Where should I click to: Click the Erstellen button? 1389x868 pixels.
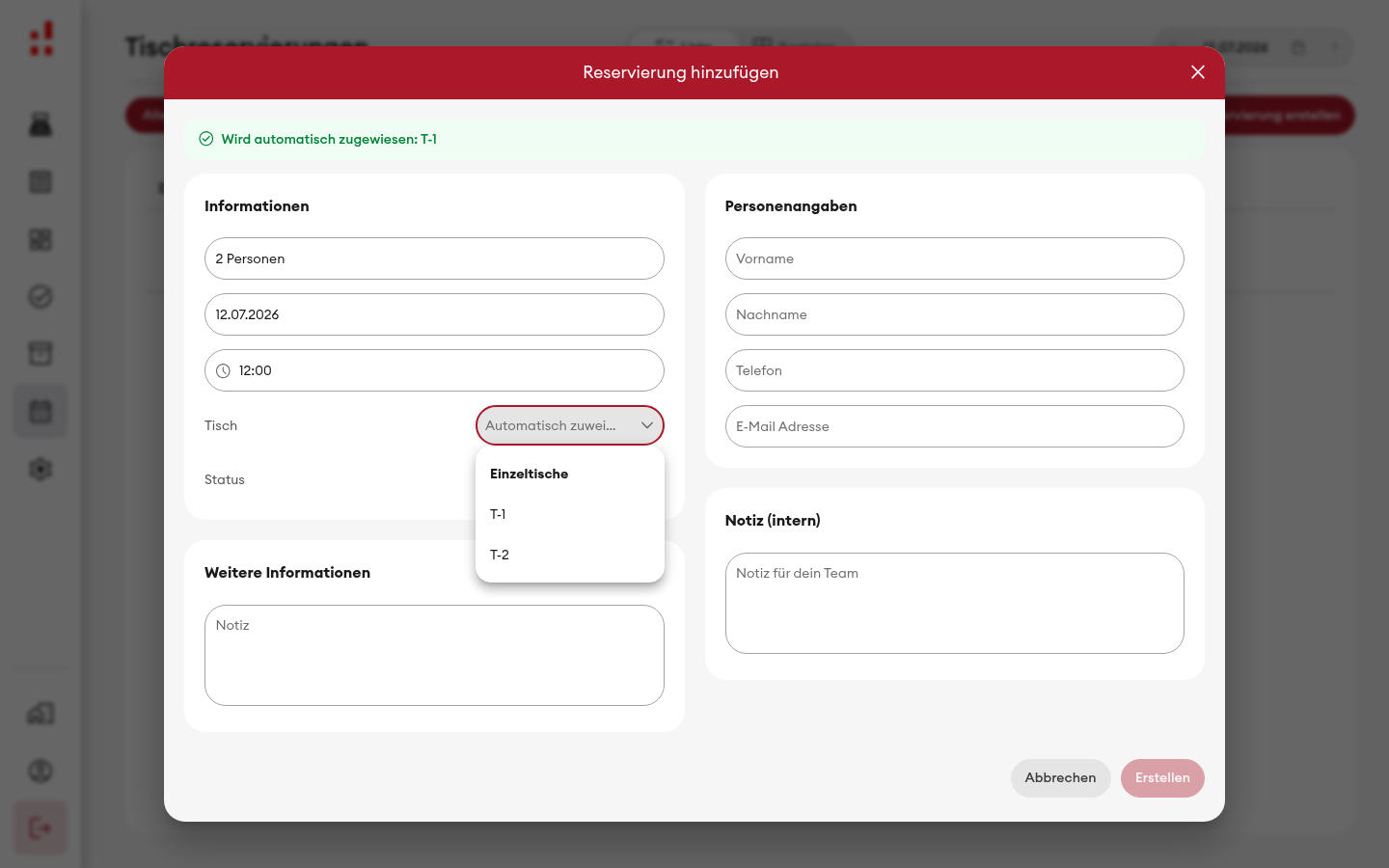[1162, 778]
